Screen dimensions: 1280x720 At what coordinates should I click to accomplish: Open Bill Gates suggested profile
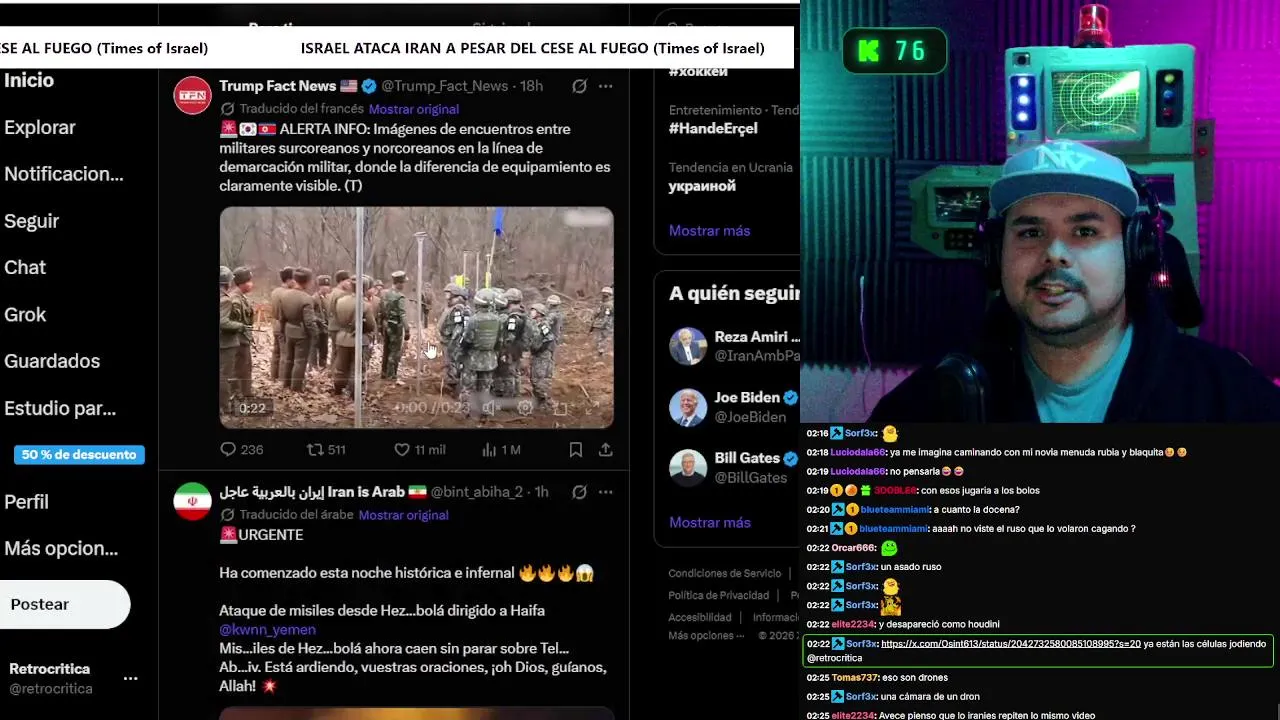click(x=734, y=467)
